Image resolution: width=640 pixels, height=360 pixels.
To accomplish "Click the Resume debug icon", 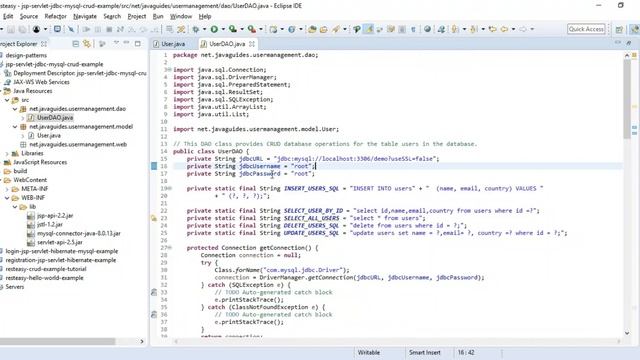I will [86, 29].
